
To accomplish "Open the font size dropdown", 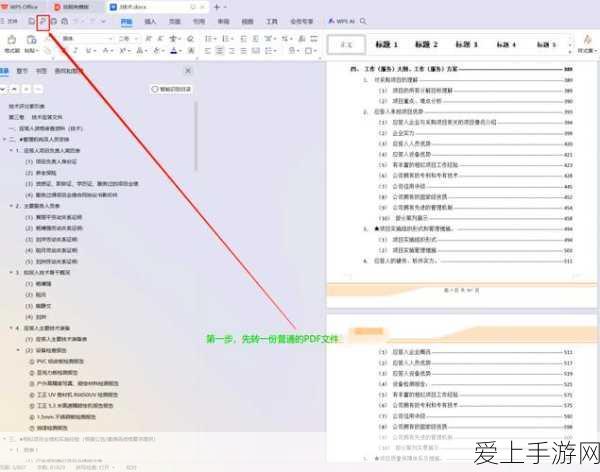I will click(x=136, y=39).
